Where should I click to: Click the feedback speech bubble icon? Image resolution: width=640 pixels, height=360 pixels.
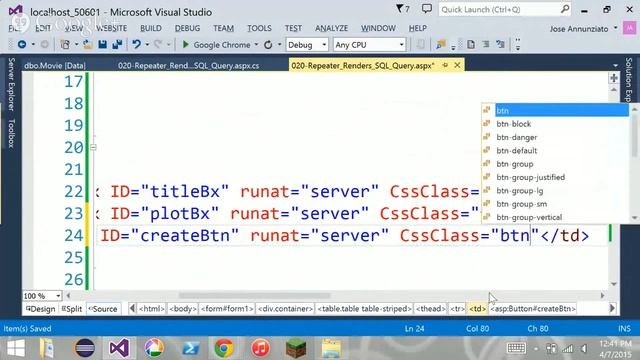click(x=427, y=9)
